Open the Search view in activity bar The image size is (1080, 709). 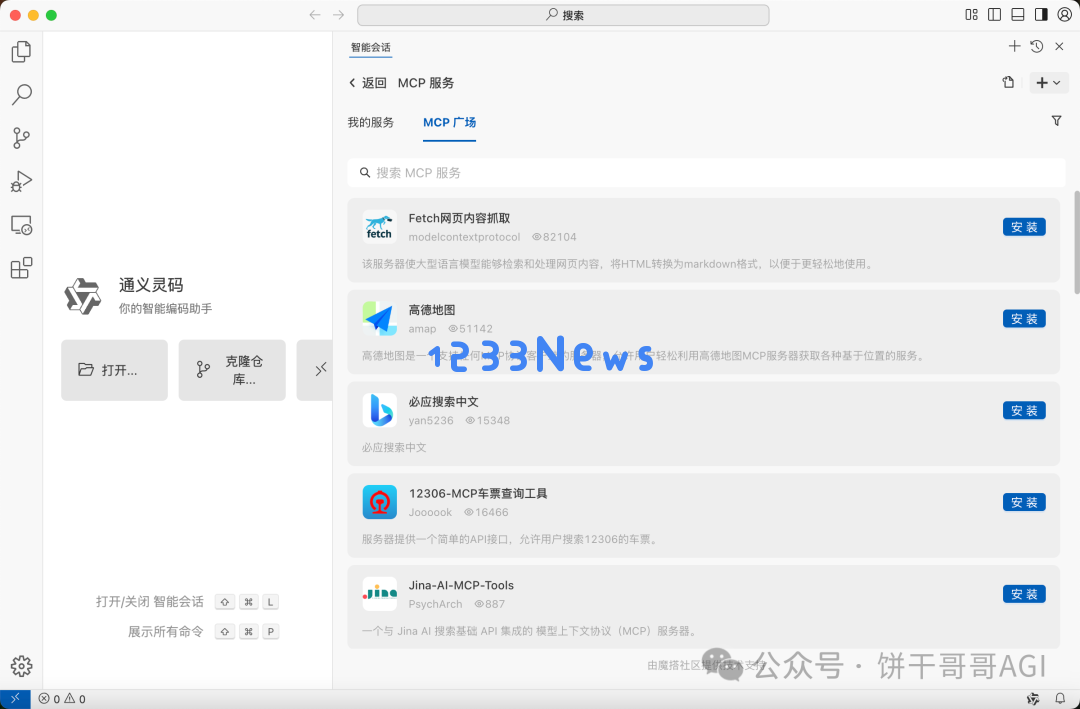(21, 94)
